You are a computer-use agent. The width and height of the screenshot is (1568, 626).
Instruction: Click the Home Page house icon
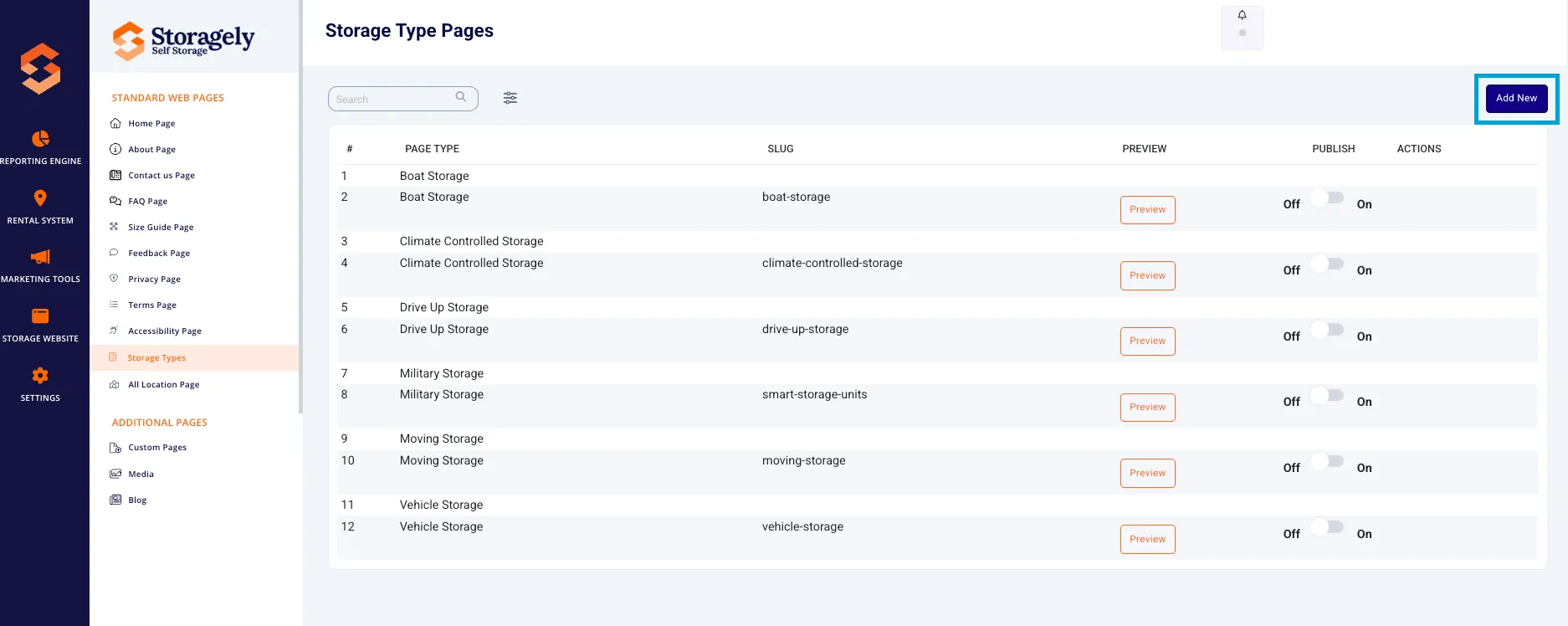(115, 123)
